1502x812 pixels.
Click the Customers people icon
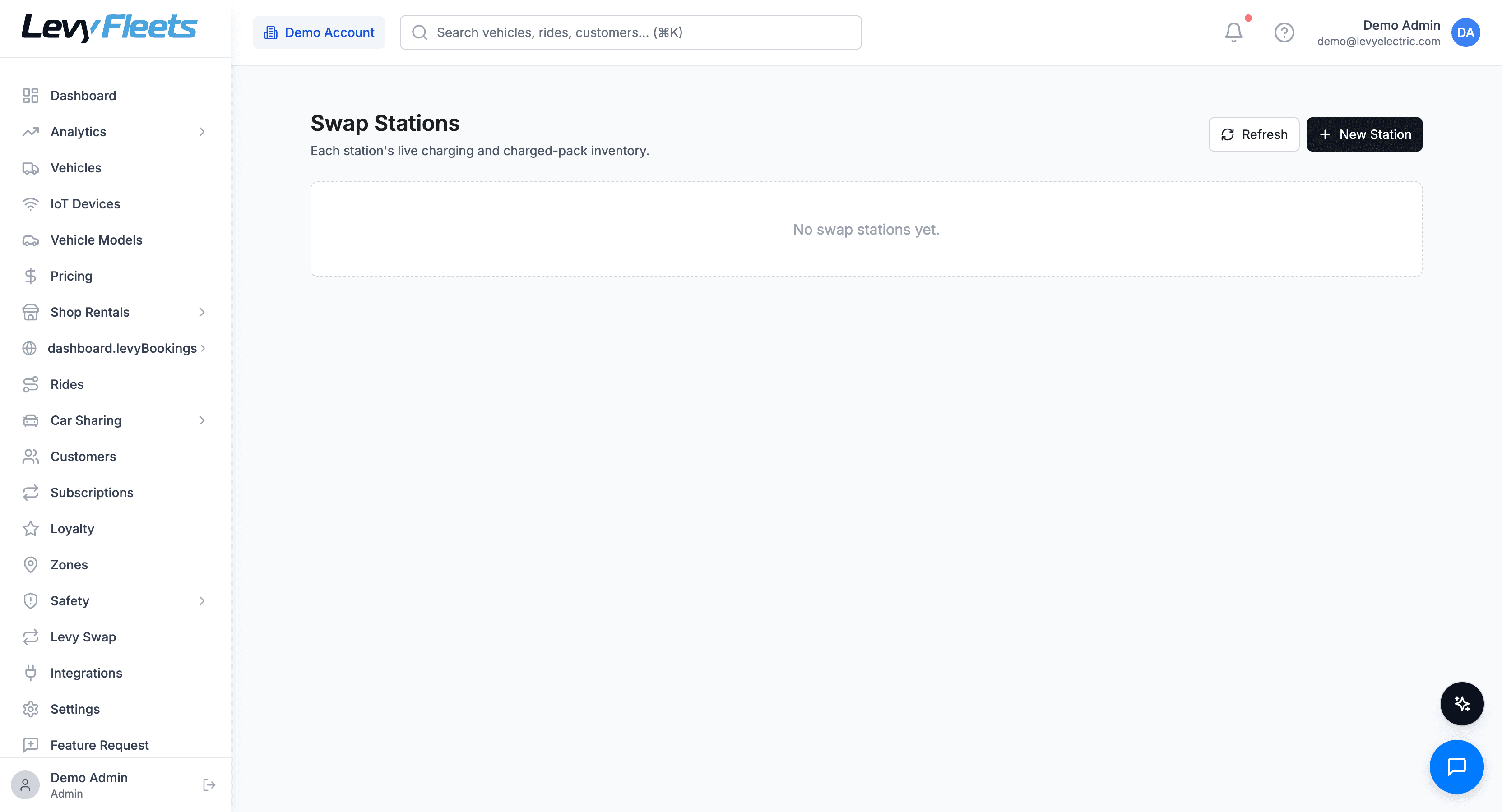[30, 457]
